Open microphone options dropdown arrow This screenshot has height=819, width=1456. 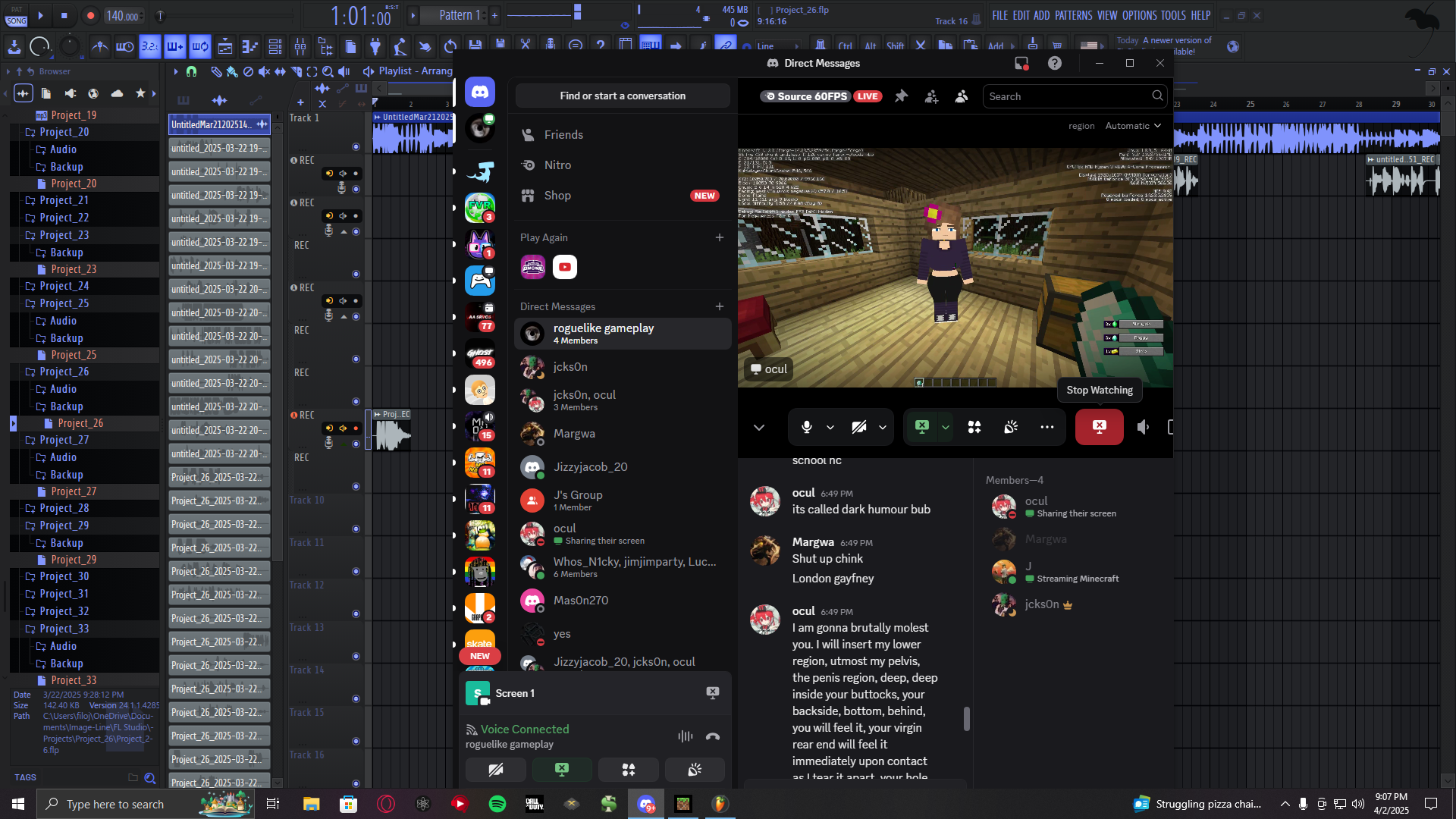[830, 428]
